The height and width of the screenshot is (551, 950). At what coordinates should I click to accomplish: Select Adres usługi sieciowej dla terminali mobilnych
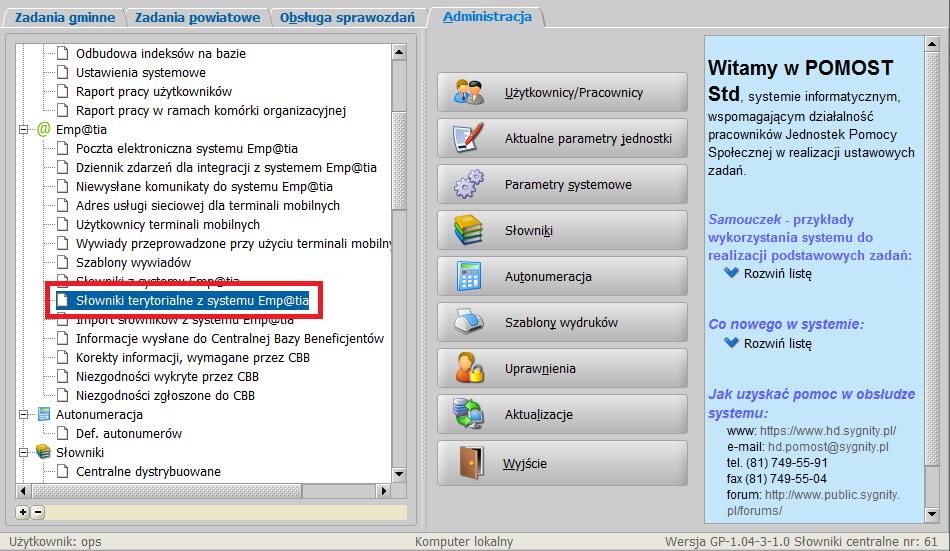click(208, 205)
